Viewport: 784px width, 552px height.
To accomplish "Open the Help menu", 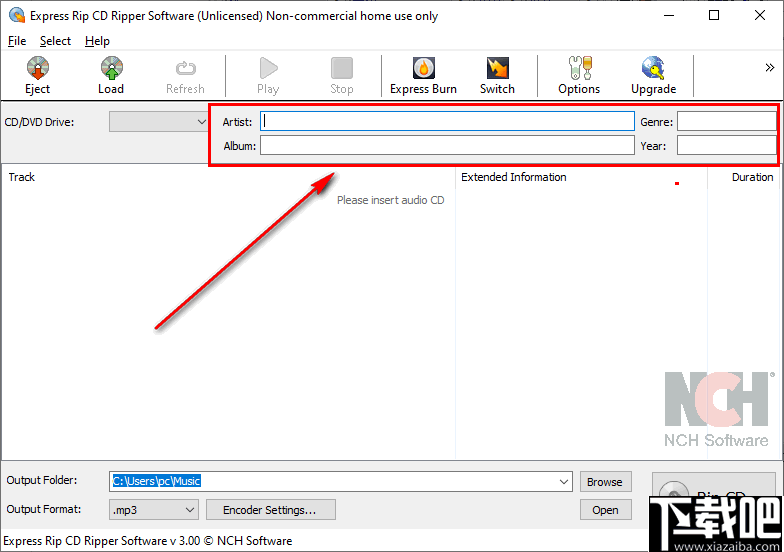I will point(97,41).
